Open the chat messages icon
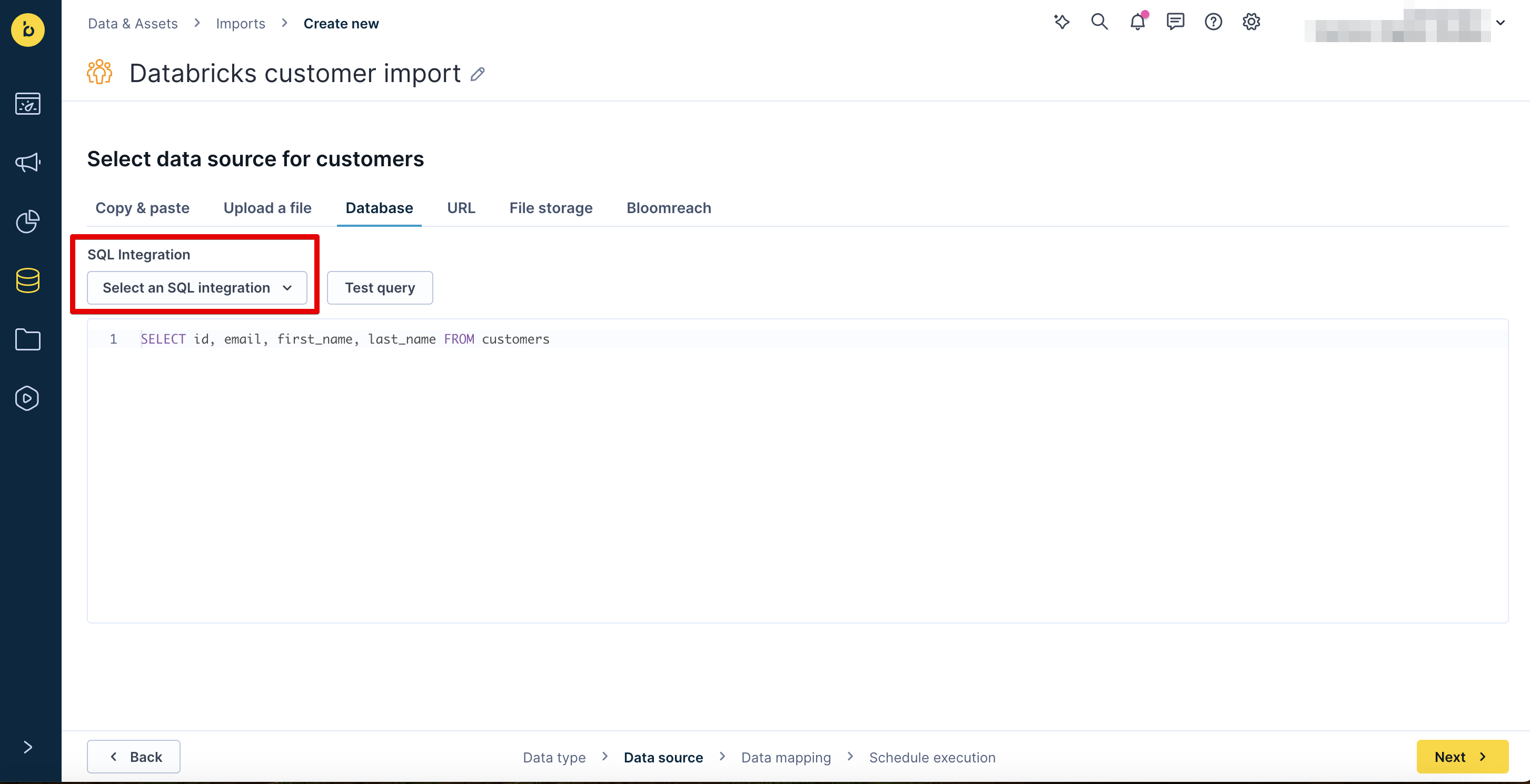The width and height of the screenshot is (1530, 784). point(1176,23)
